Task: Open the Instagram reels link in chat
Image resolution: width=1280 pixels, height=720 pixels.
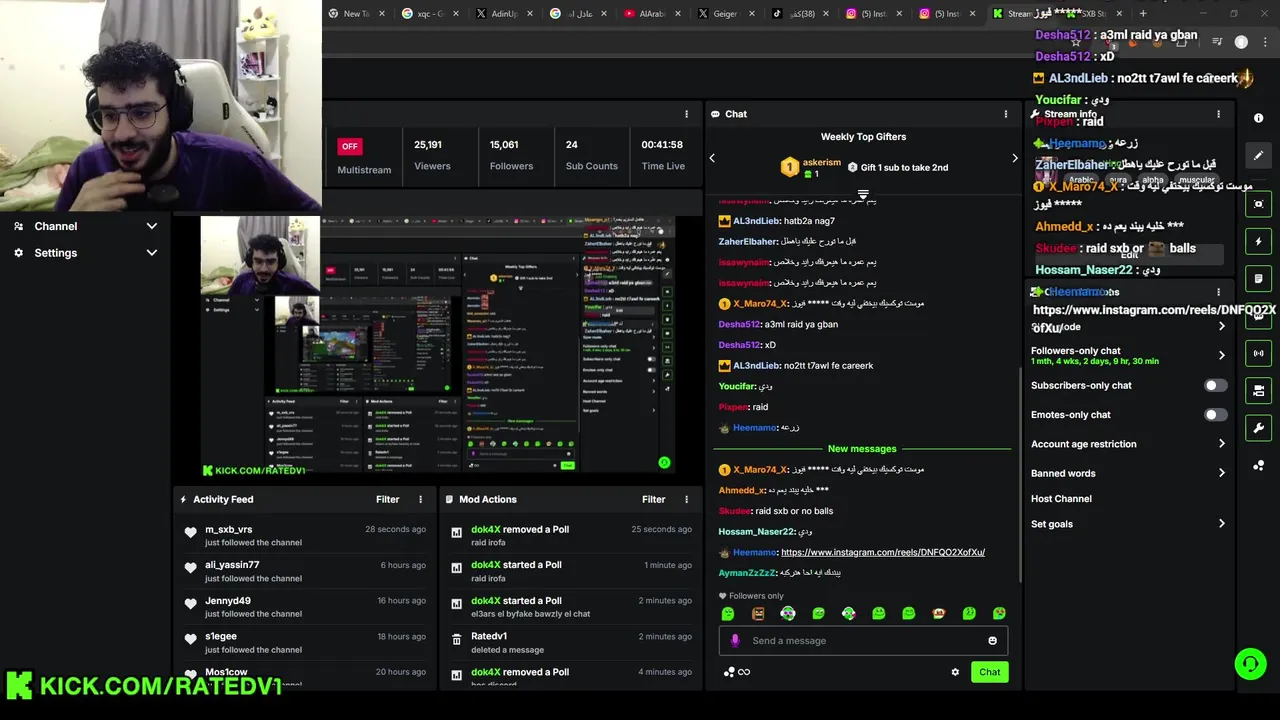Action: (x=882, y=552)
